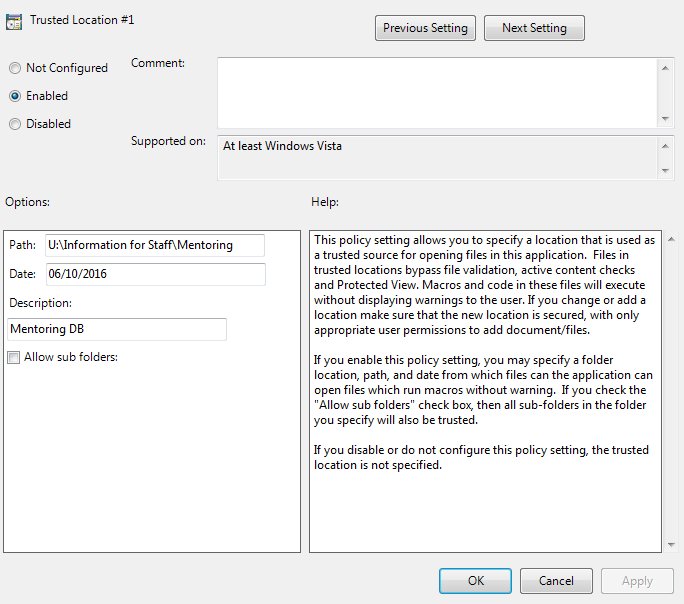This screenshot has width=684, height=604.
Task: Cancel the Trusted Location dialog
Action: pos(556,580)
